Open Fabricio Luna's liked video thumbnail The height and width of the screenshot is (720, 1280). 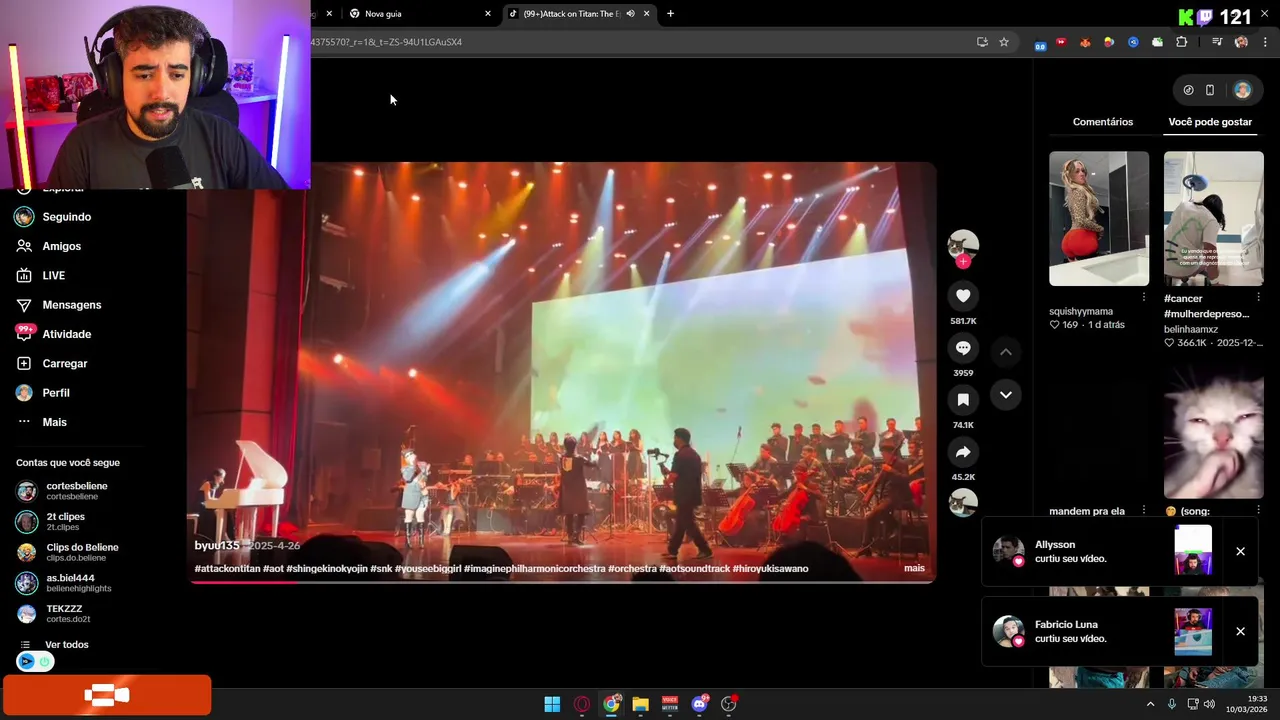point(1193,631)
